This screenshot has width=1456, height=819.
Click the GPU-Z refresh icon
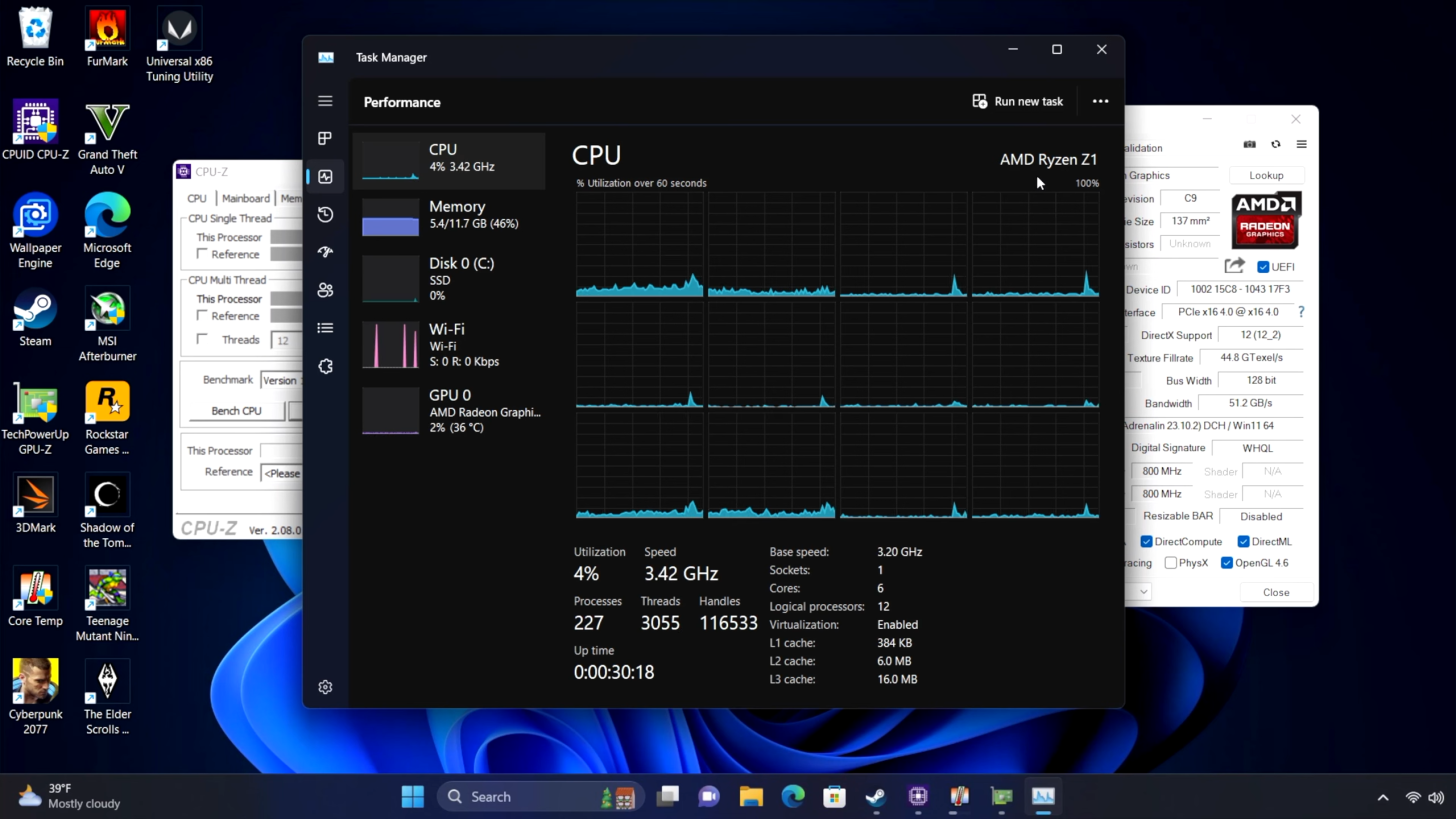pos(1275,144)
